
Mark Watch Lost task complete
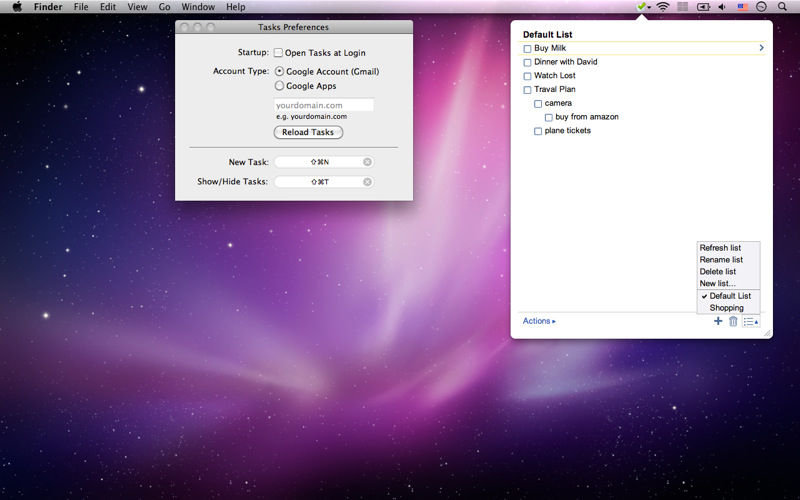click(x=528, y=77)
